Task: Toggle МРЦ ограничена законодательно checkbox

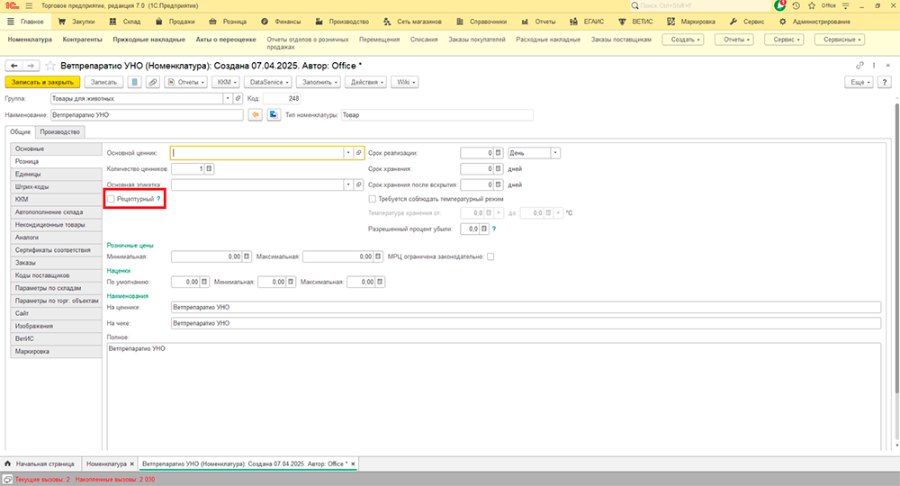Action: pyautogui.click(x=491, y=256)
